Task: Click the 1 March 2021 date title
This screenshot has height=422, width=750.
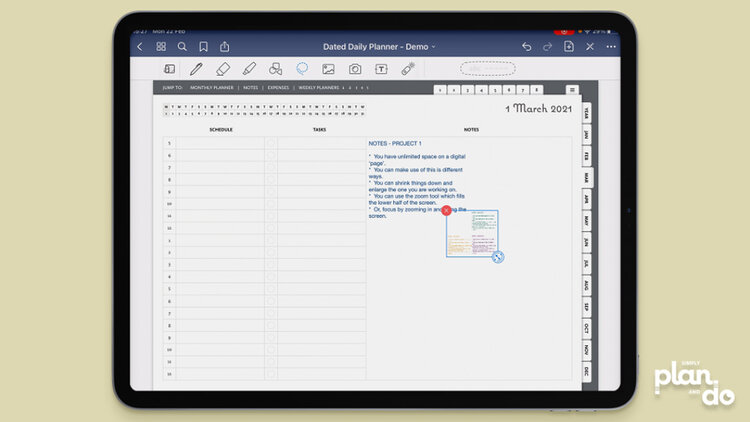Action: tap(539, 109)
